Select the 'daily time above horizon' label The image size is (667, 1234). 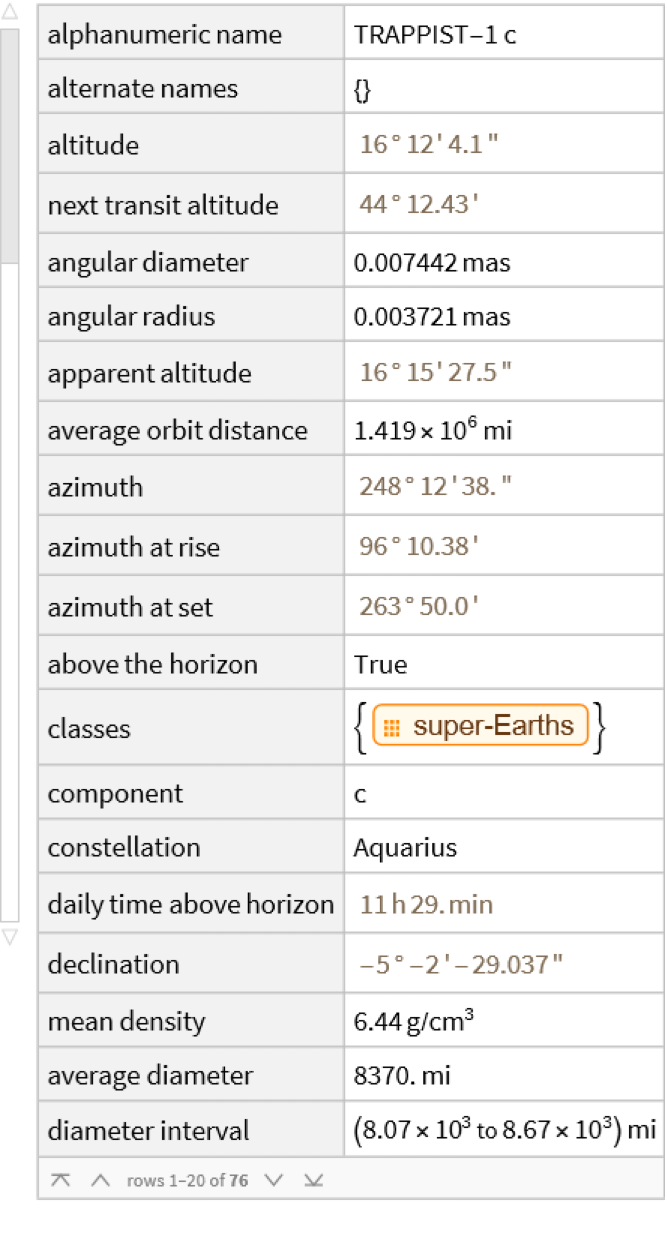[x=191, y=905]
